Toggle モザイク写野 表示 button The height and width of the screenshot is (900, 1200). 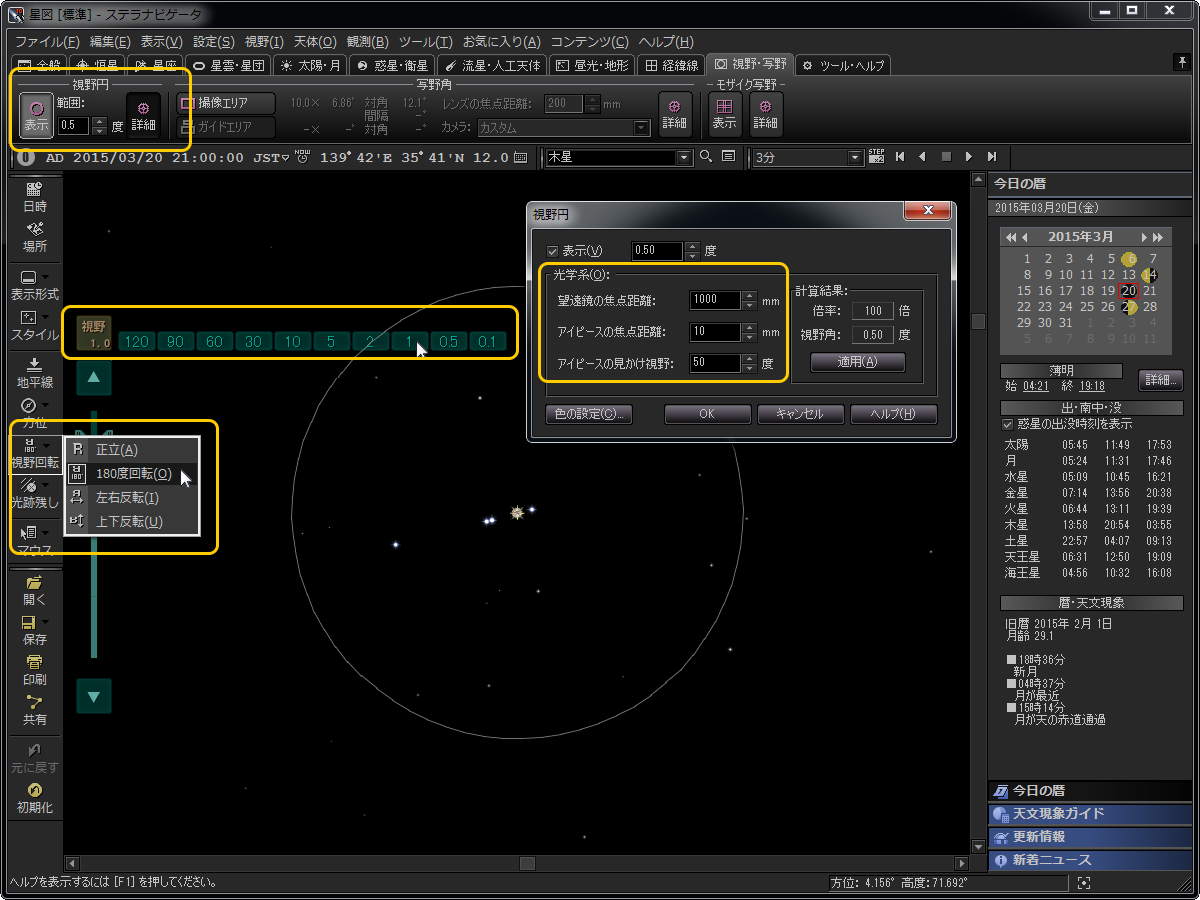pos(724,114)
